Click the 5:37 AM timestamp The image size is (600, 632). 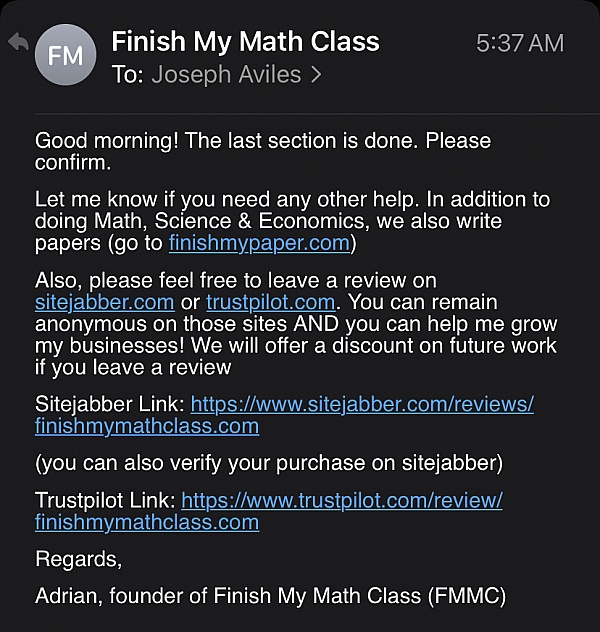[519, 43]
